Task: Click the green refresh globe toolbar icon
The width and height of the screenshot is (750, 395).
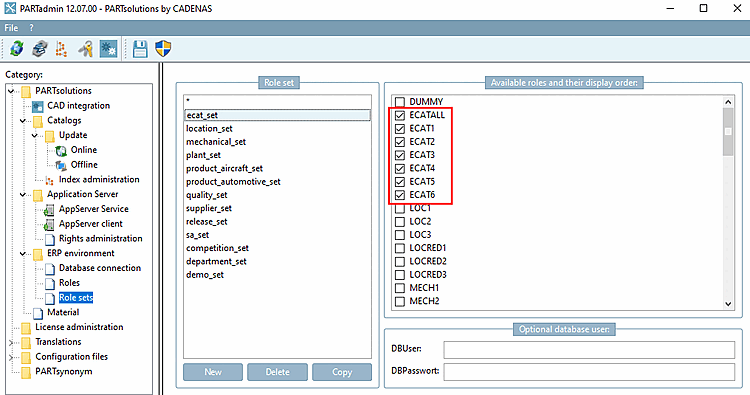Action: click(x=17, y=48)
